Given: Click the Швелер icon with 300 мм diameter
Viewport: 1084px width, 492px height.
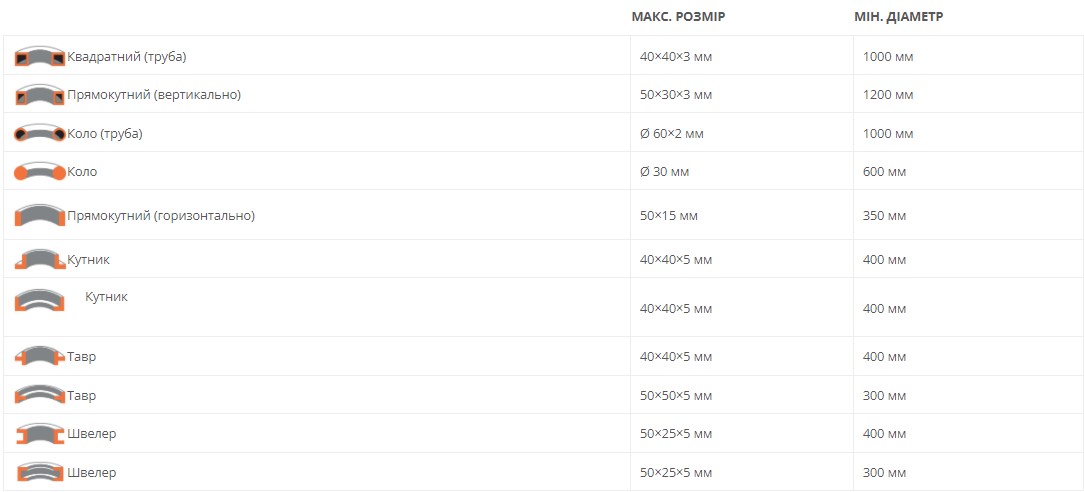Looking at the screenshot, I should [x=40, y=472].
